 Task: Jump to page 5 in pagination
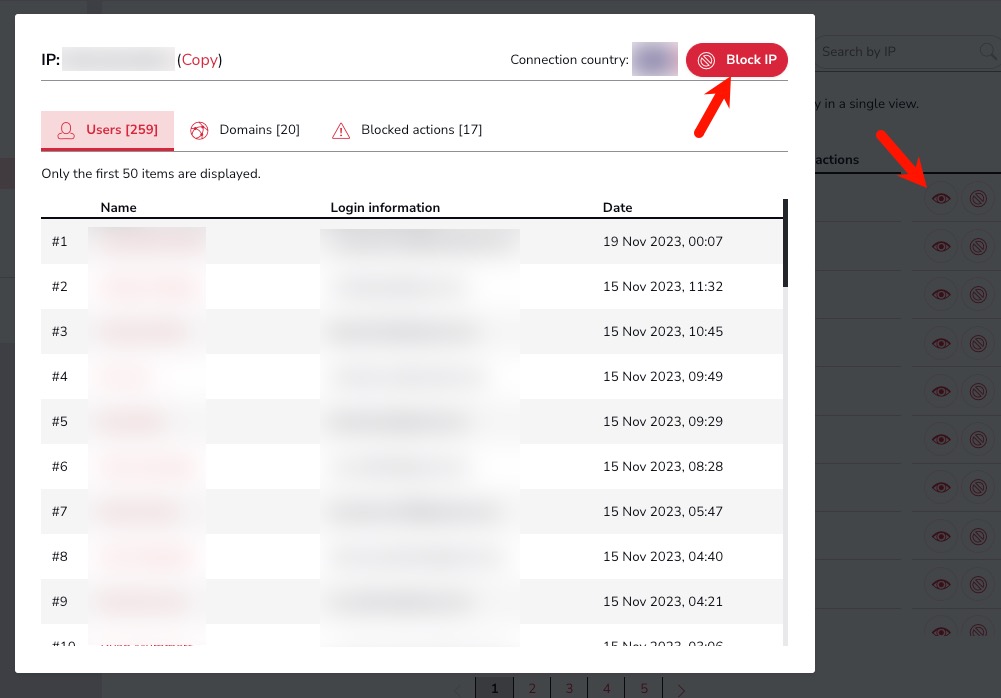click(644, 688)
